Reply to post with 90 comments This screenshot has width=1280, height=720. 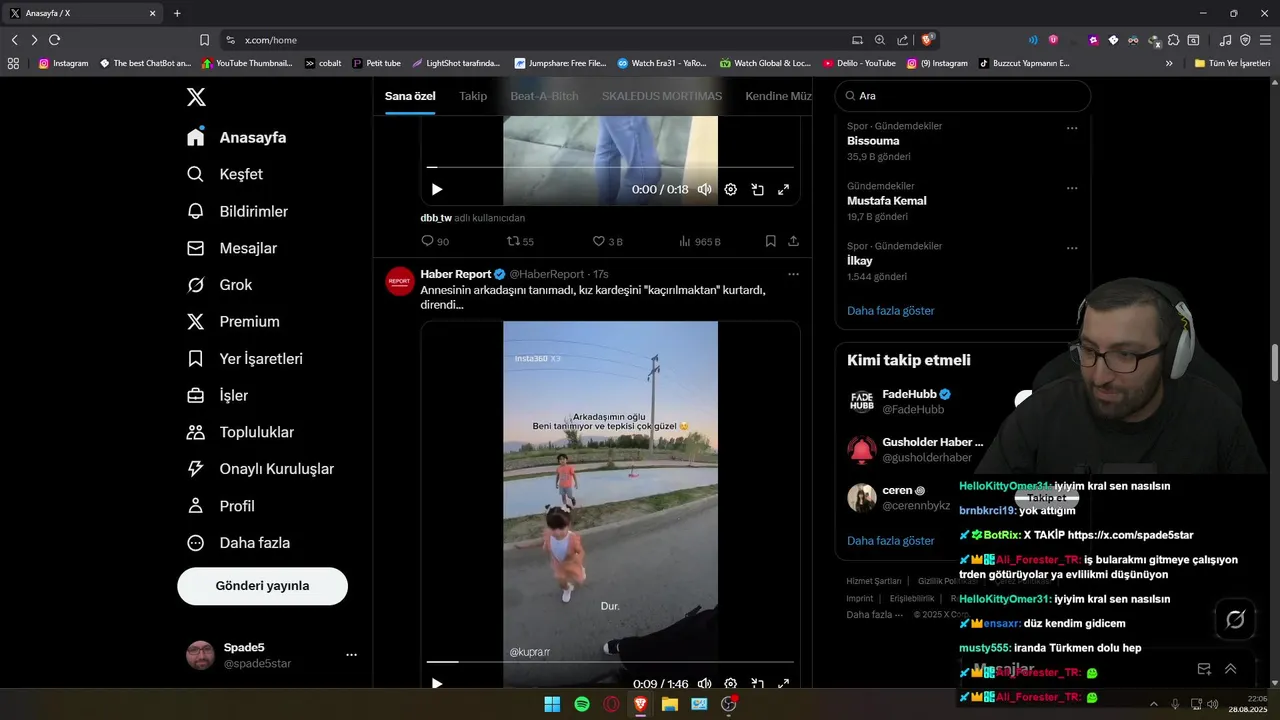(435, 241)
